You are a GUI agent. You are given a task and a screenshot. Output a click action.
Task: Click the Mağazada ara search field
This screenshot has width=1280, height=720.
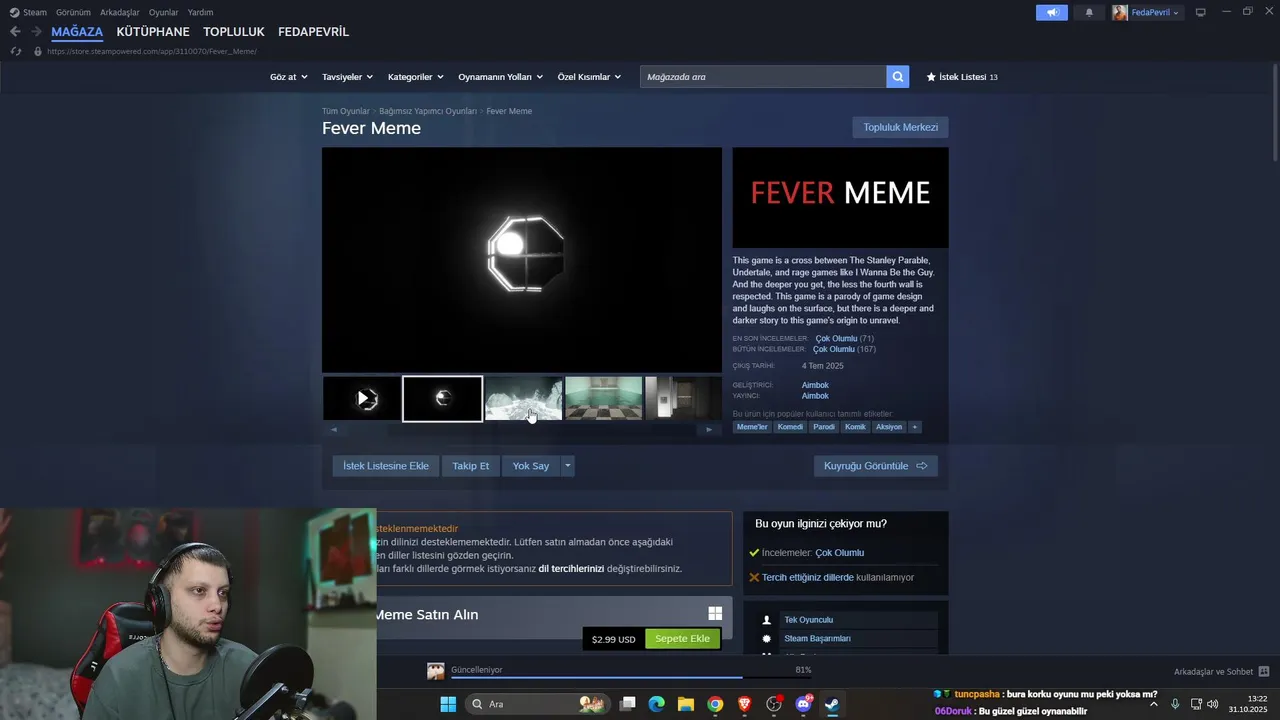[763, 77]
